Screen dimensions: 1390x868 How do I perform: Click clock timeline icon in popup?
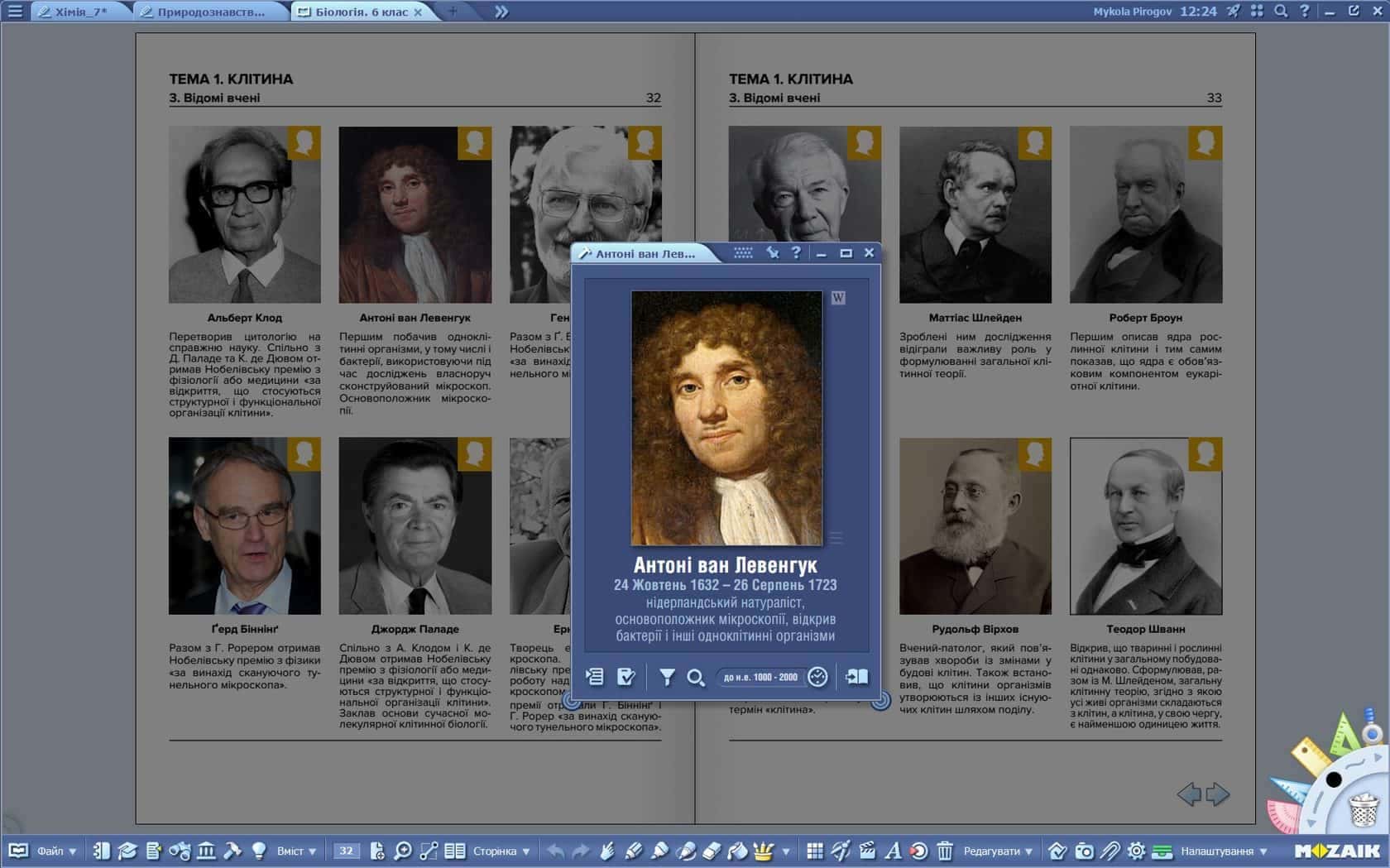(817, 677)
